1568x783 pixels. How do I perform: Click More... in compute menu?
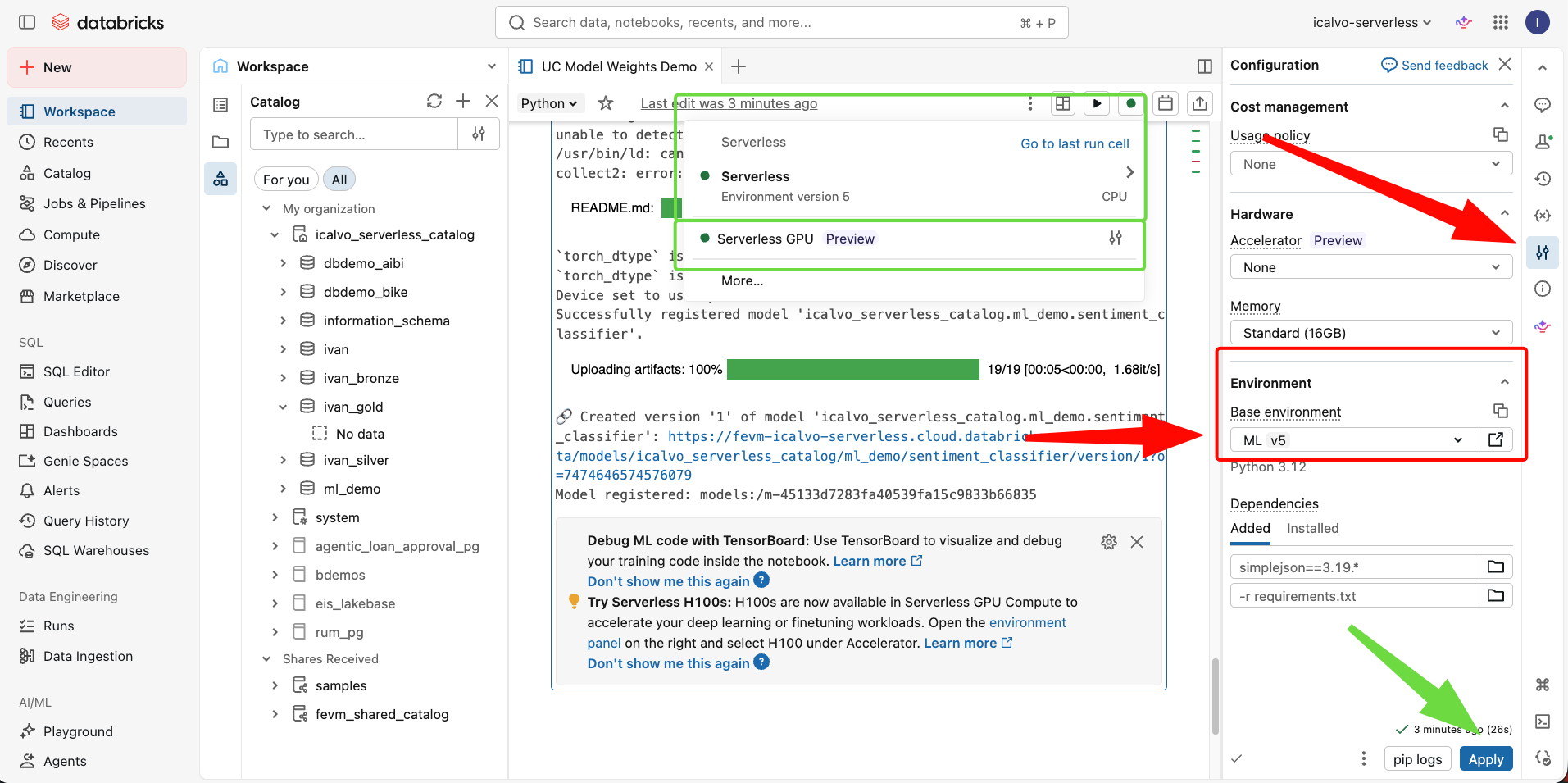point(742,280)
